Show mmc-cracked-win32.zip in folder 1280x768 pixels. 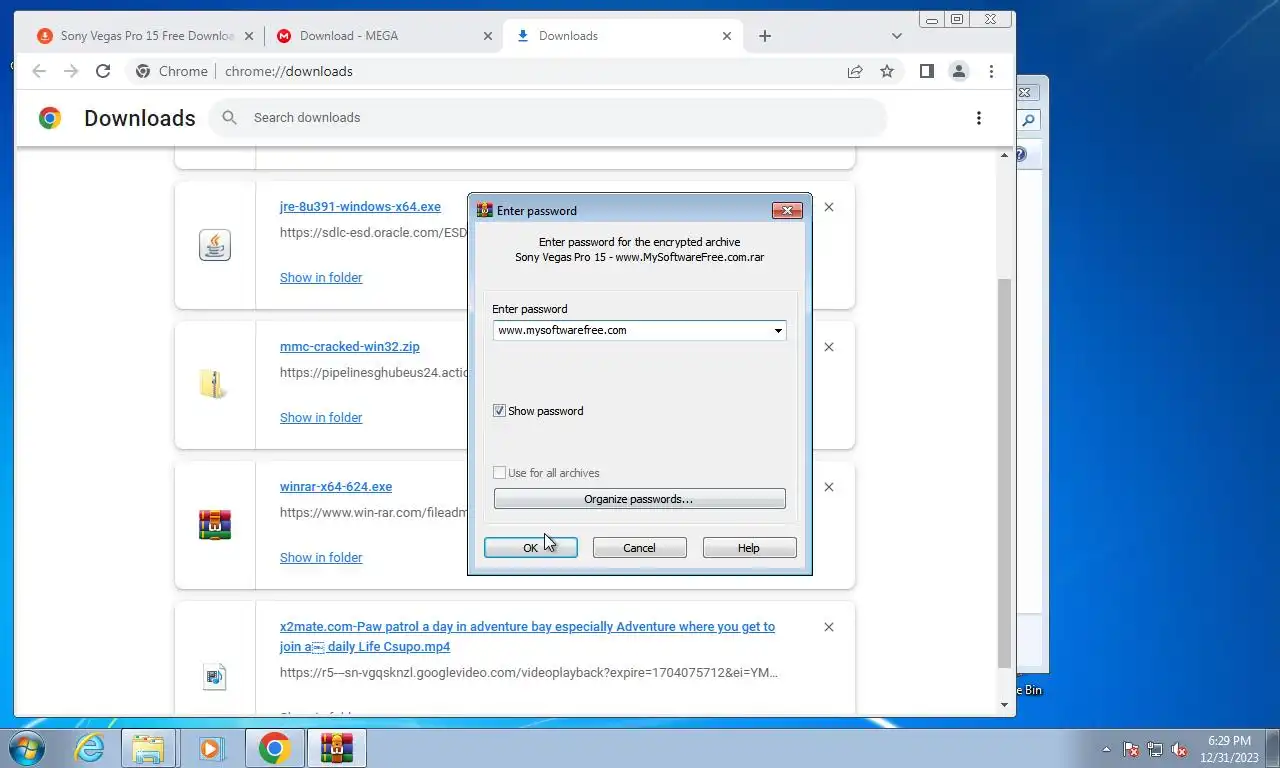click(321, 418)
